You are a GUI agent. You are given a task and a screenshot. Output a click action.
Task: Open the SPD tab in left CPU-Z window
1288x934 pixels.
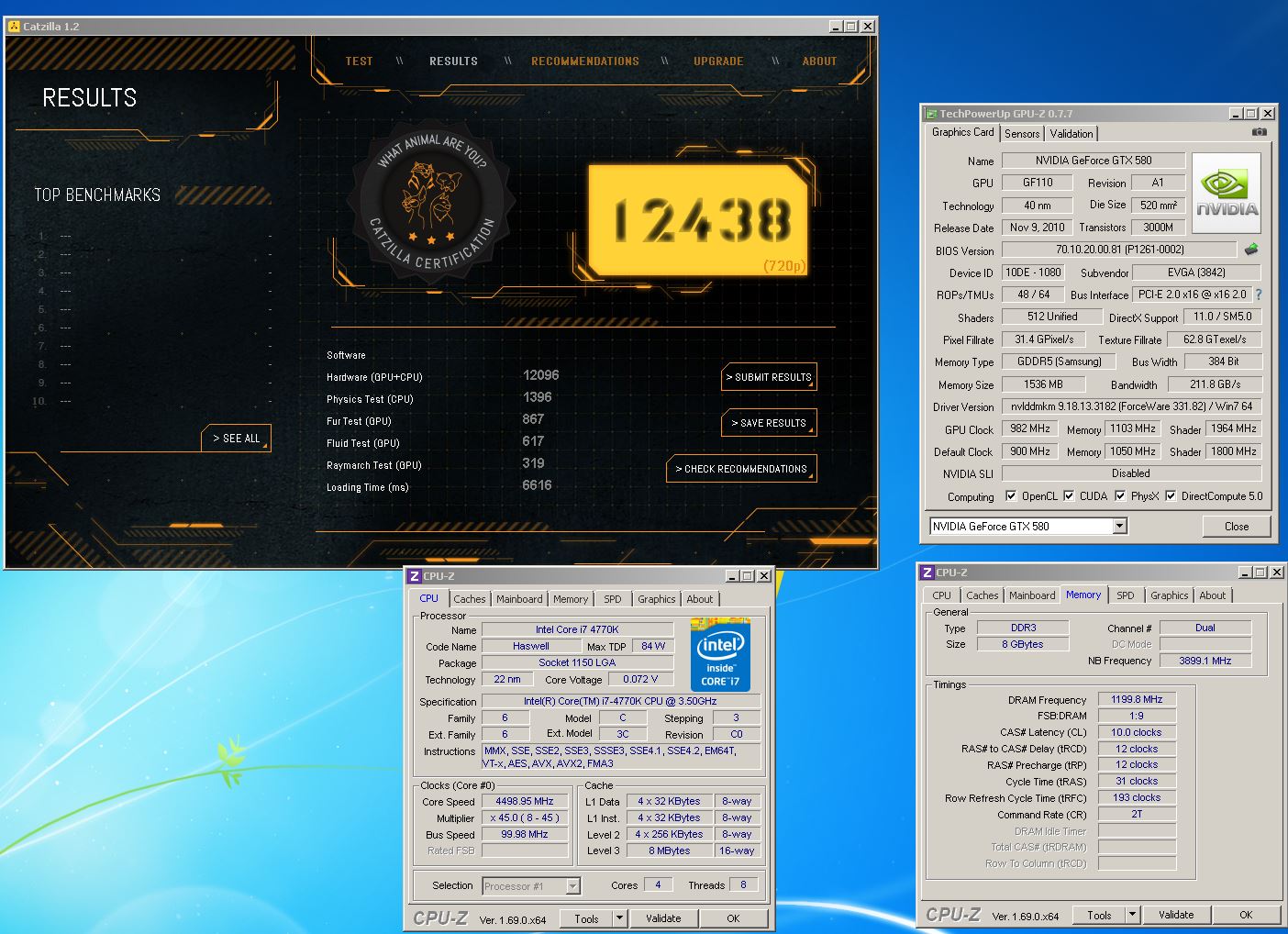(x=613, y=599)
